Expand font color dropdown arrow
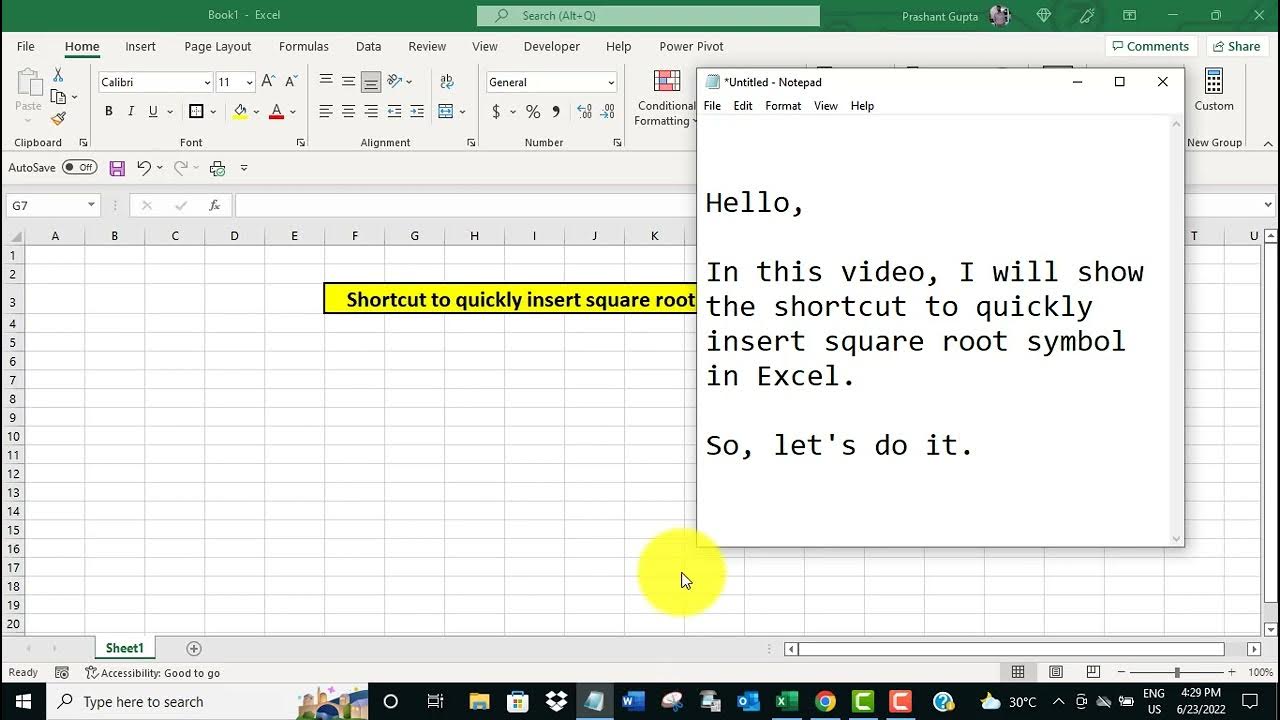The image size is (1280, 720). (x=292, y=112)
